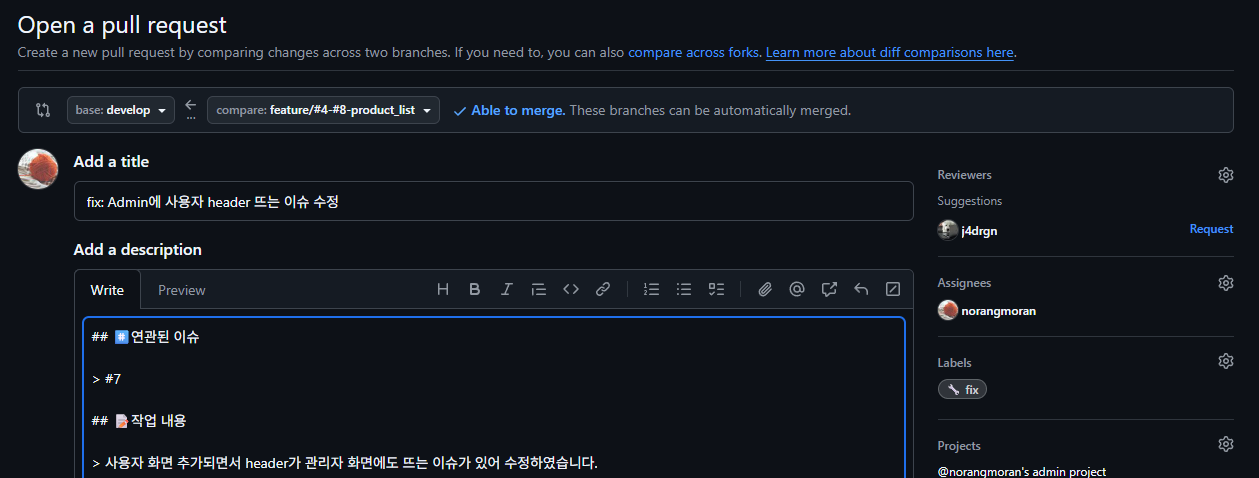
Task: Attach files with the paperclip icon
Action: (x=765, y=290)
